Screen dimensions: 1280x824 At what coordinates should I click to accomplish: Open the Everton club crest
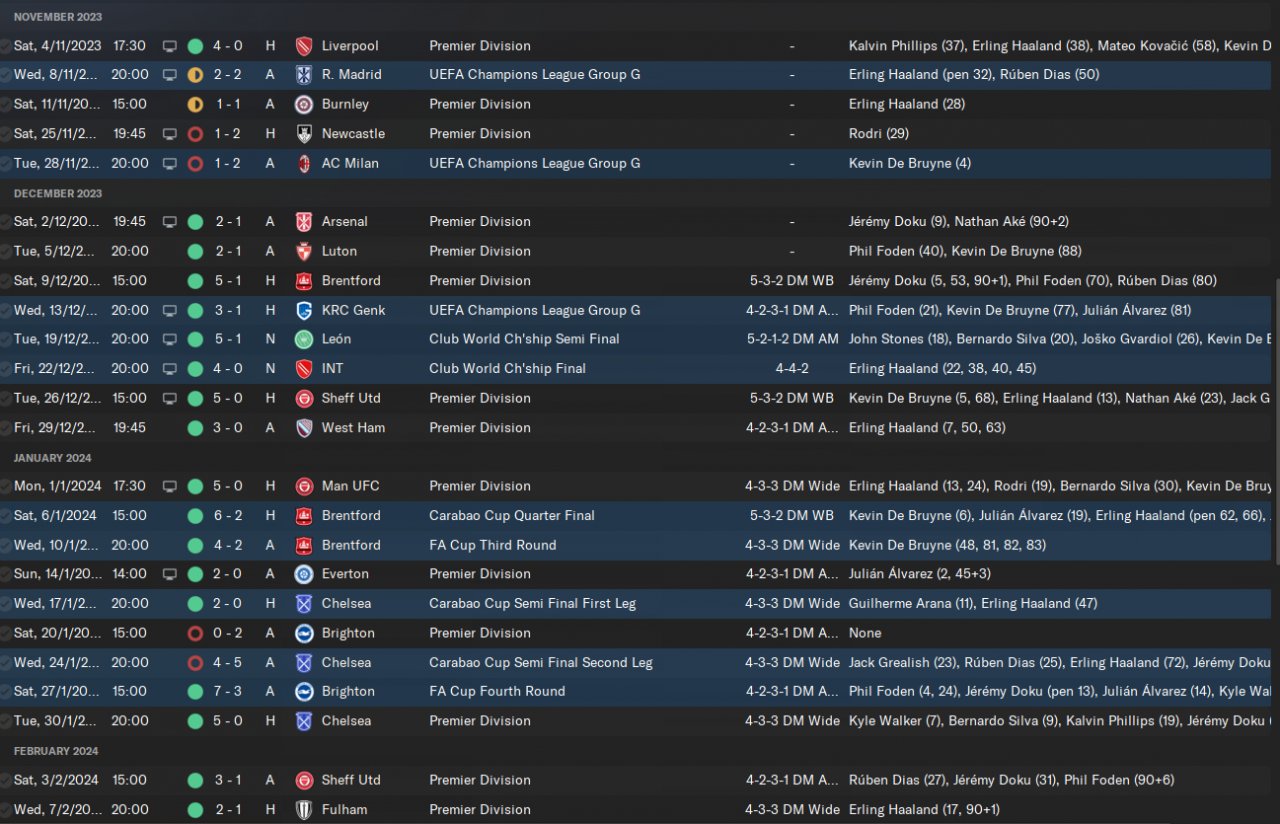(x=304, y=574)
